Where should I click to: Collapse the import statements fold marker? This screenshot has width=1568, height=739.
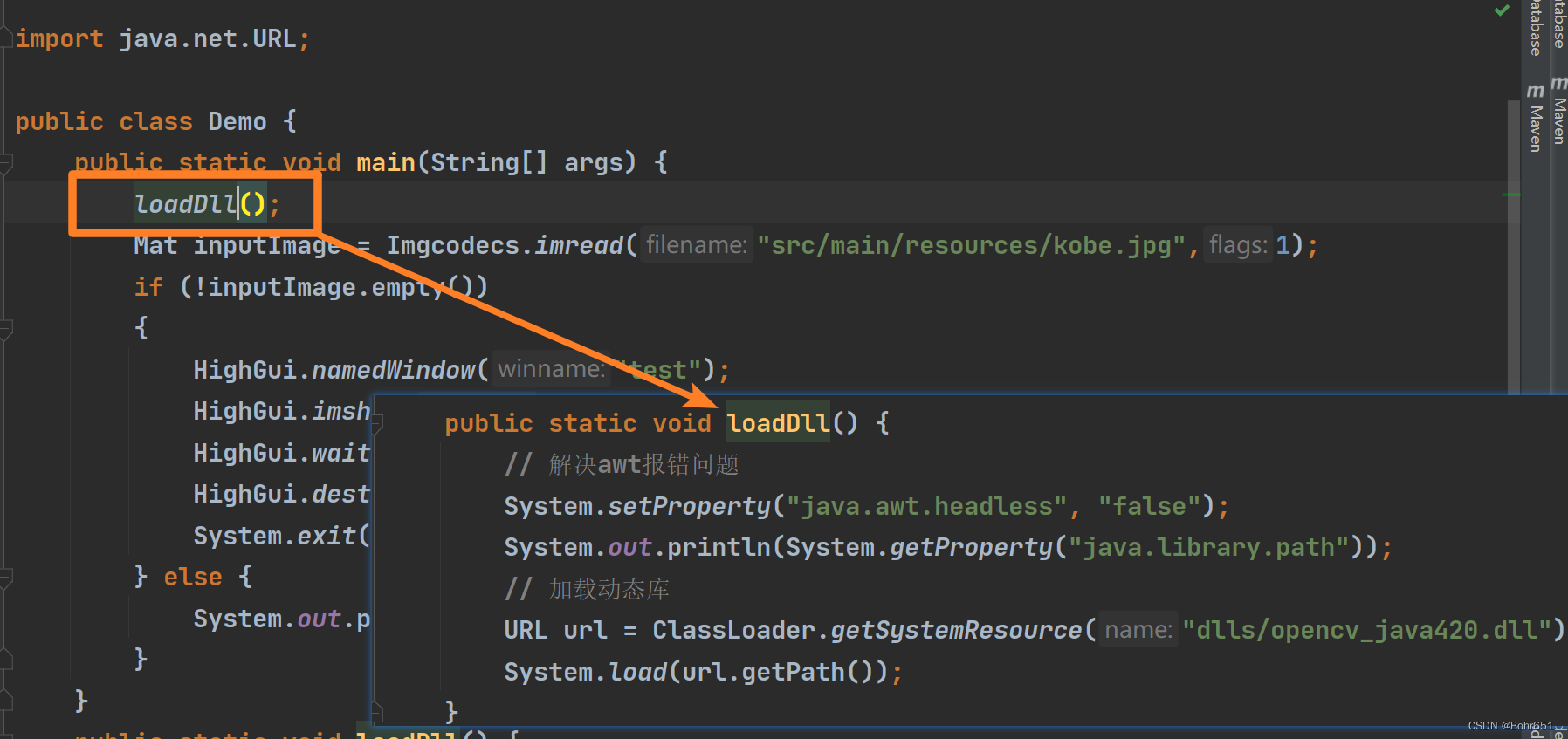(x=6, y=38)
